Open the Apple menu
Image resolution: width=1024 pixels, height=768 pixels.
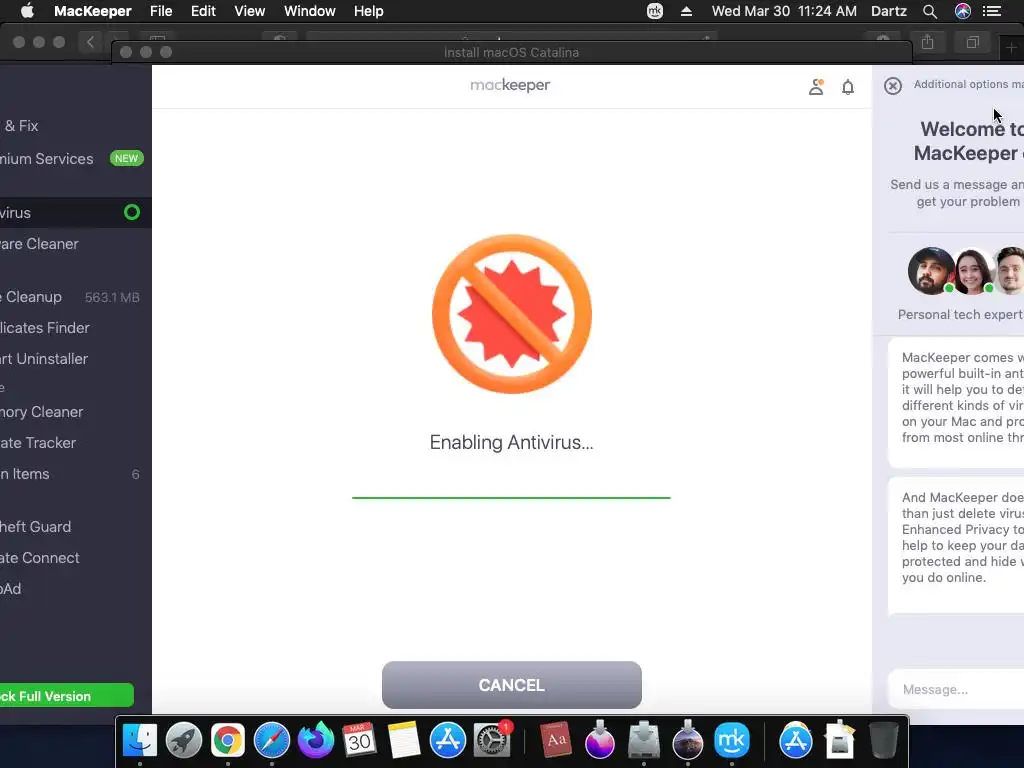[27, 11]
